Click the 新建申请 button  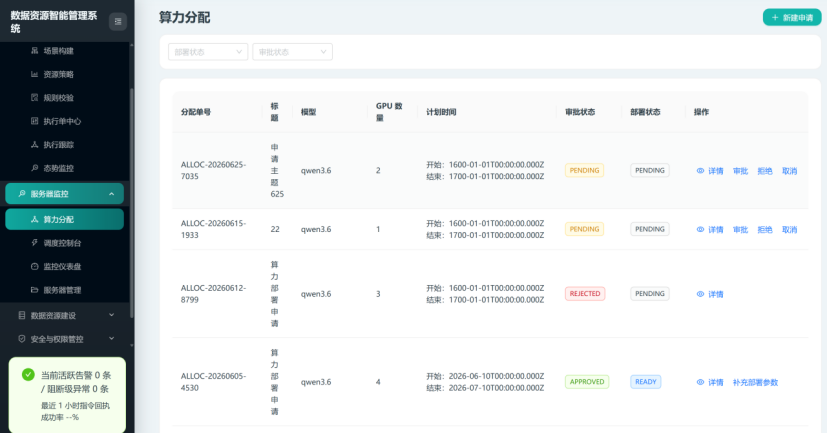pos(792,17)
